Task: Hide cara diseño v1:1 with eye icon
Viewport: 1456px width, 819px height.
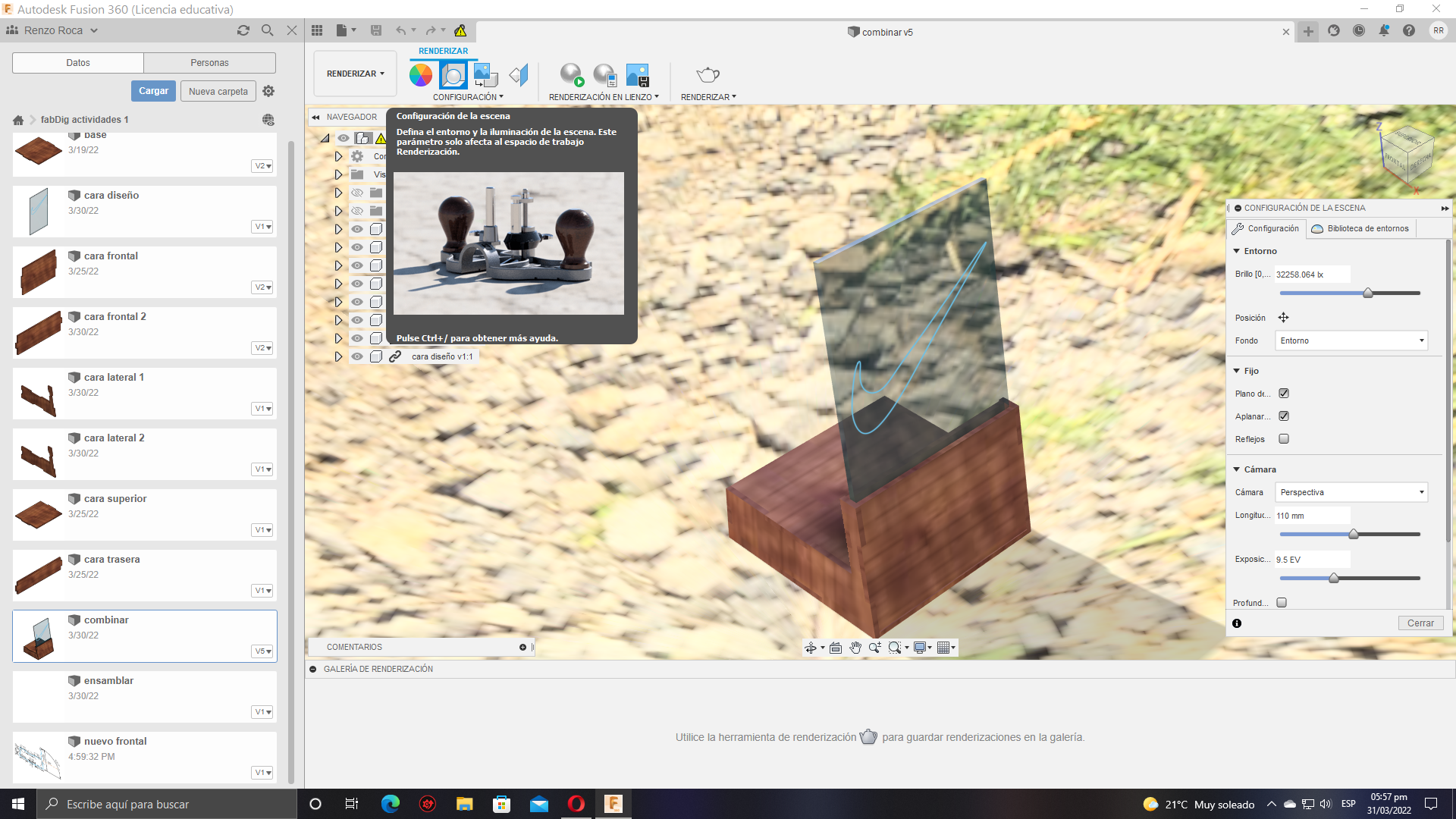Action: [x=357, y=356]
